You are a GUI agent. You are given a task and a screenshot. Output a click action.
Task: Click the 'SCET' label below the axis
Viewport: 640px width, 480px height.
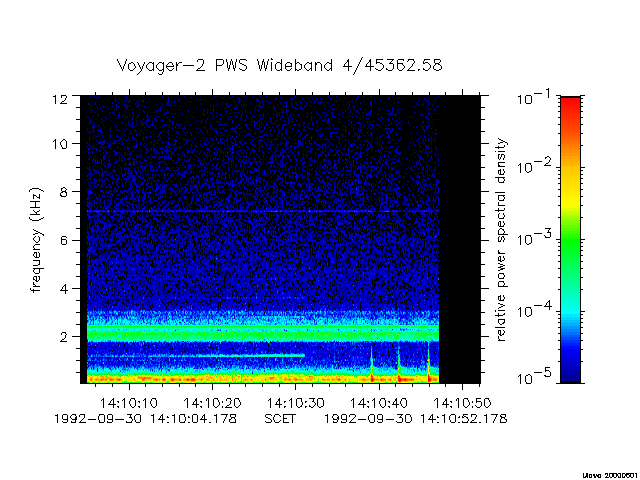coord(280,419)
